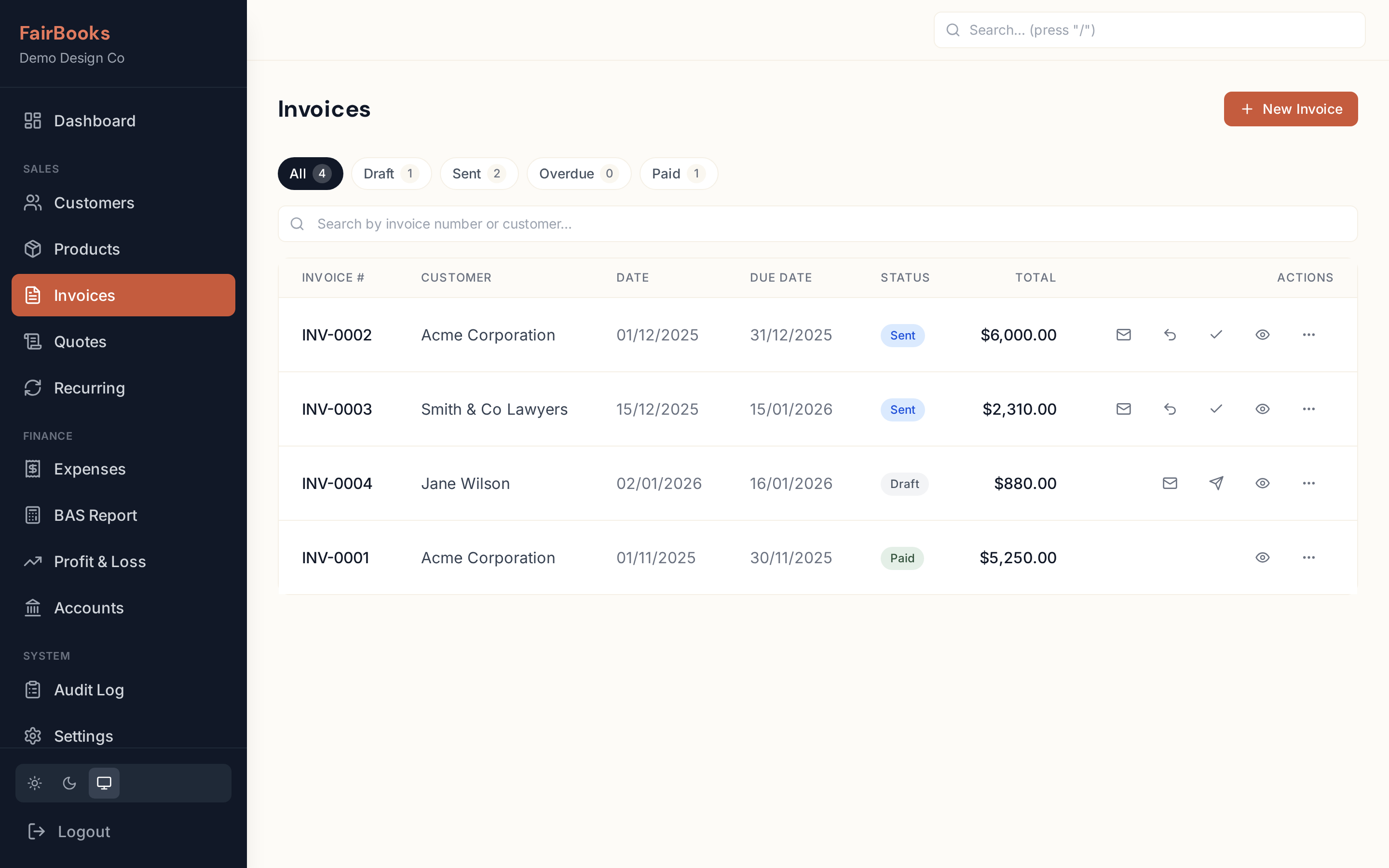Click the email icon for INV-0002
Viewport: 1389px width, 868px height.
pyautogui.click(x=1123, y=335)
